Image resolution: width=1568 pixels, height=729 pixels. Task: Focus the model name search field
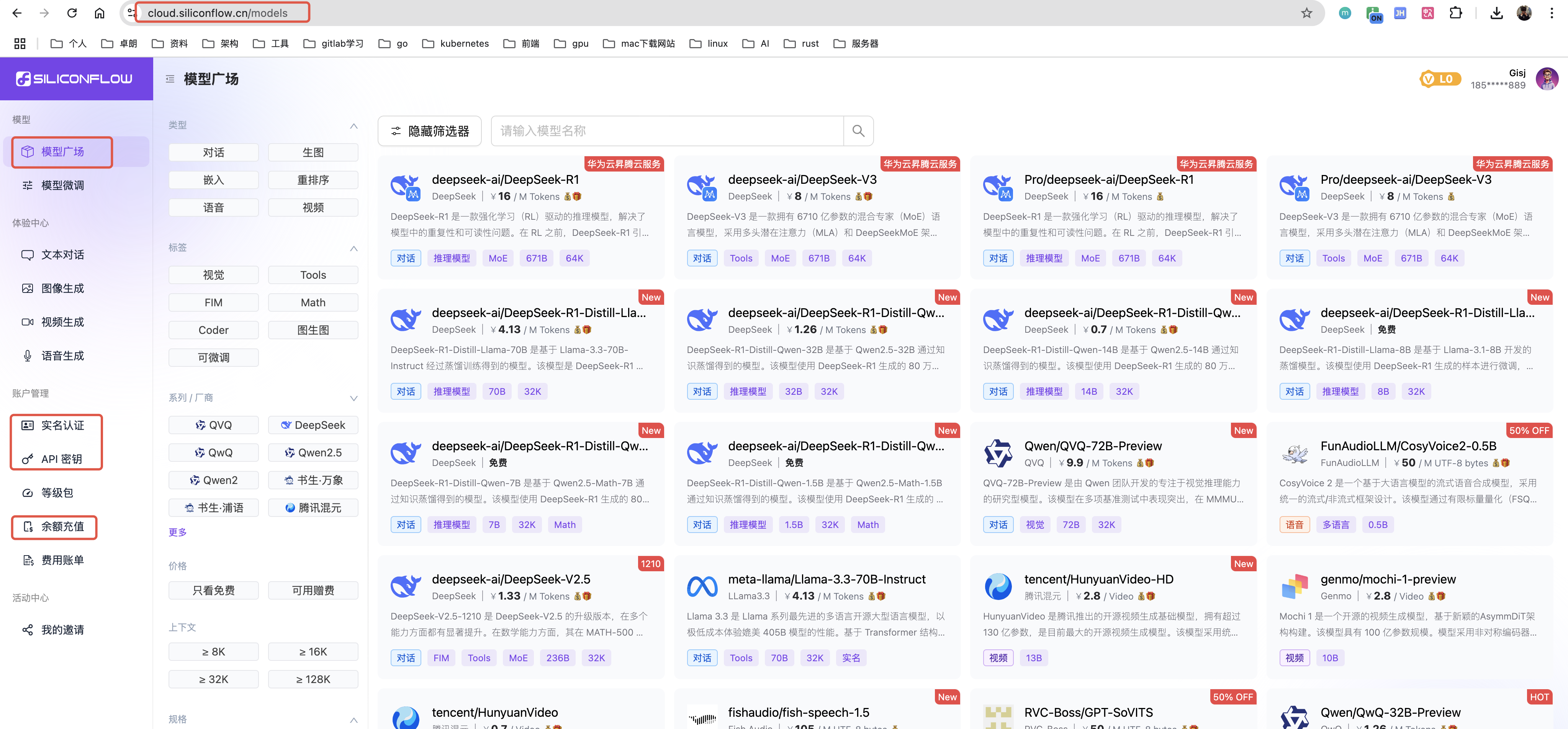(666, 131)
